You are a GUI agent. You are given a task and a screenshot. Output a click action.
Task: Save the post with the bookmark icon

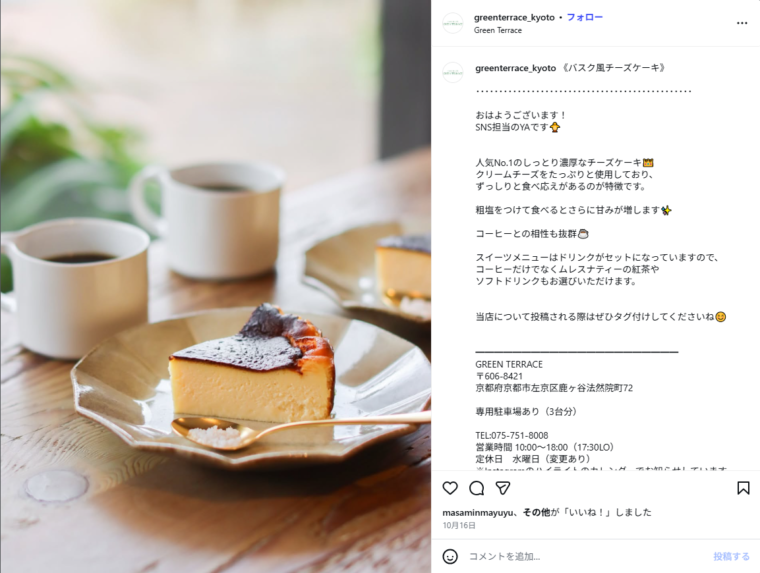coord(743,488)
